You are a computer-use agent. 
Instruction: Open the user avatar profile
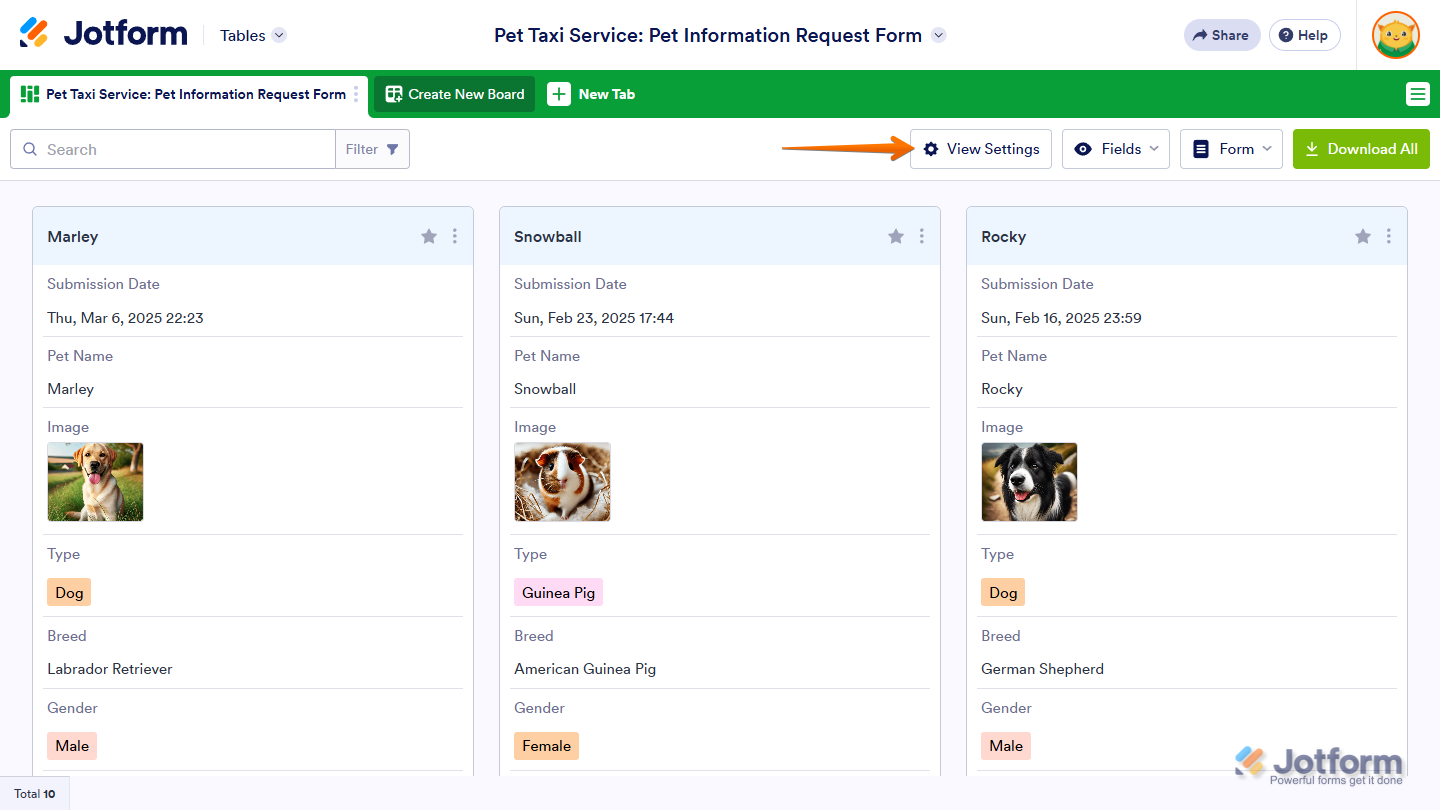coord(1395,35)
